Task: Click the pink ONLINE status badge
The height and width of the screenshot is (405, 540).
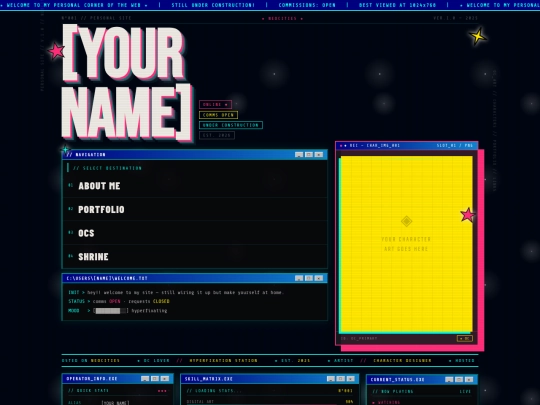Action: click(x=215, y=104)
